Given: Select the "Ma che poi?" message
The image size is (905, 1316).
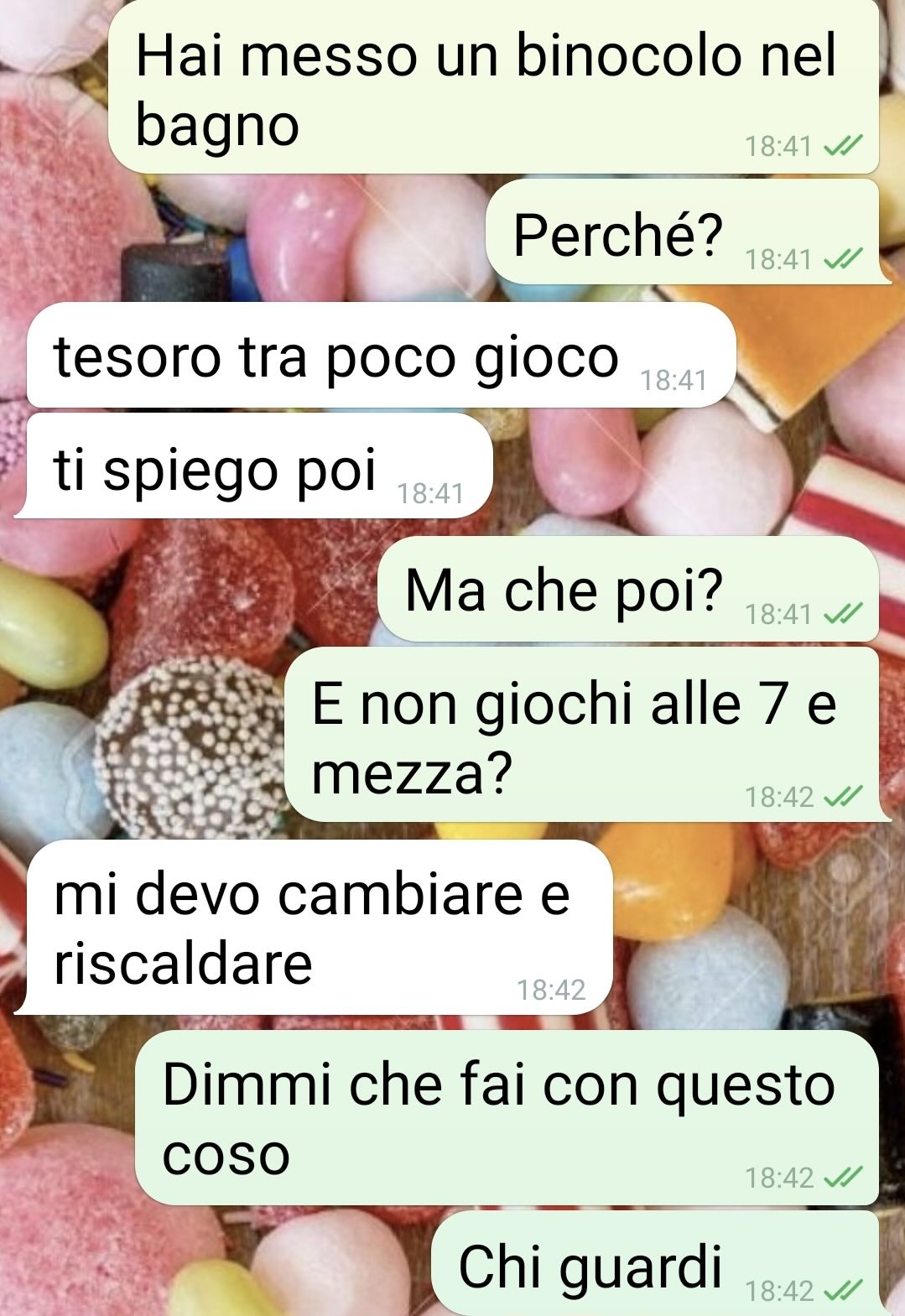Looking at the screenshot, I should tap(628, 590).
